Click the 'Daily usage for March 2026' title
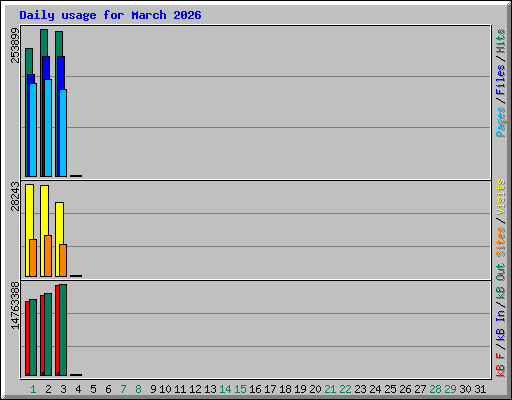 [110, 15]
